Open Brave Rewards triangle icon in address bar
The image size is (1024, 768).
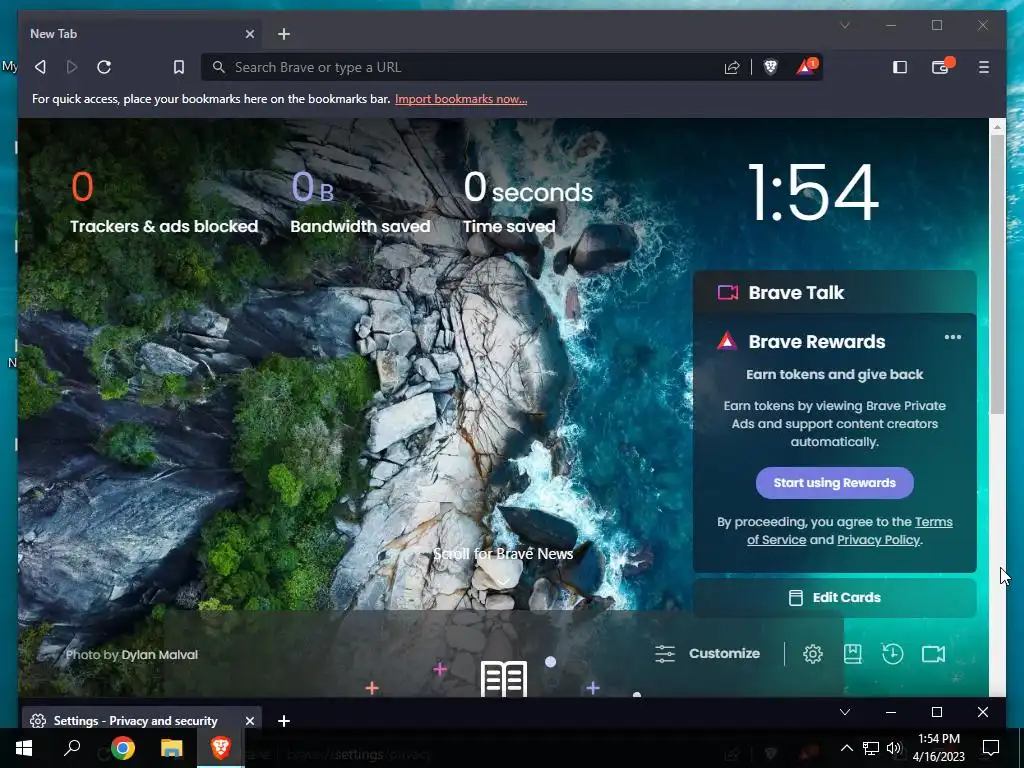coord(807,67)
